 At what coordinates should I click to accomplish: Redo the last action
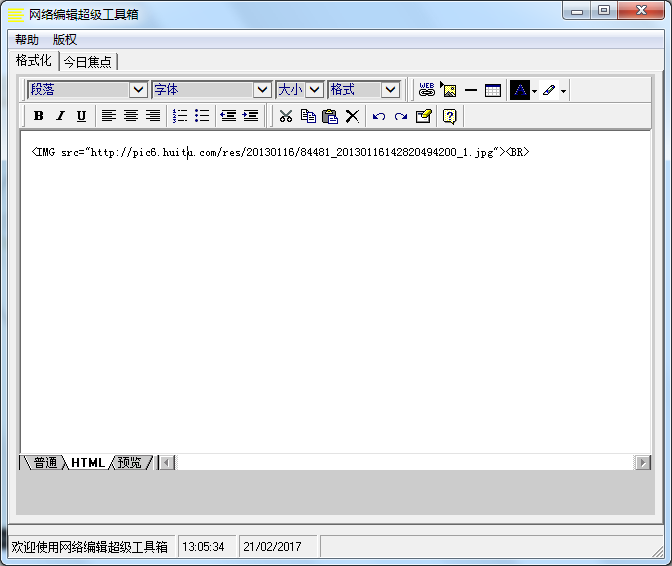click(x=401, y=116)
